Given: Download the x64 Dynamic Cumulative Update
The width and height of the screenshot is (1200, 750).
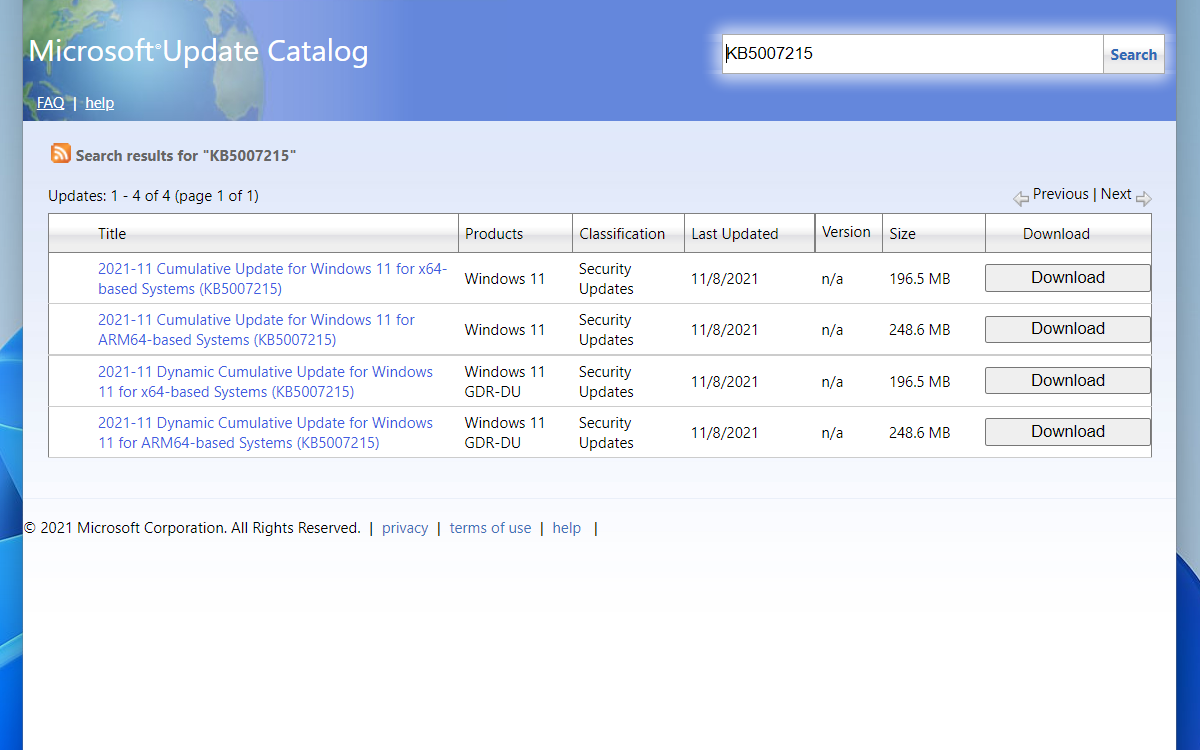Looking at the screenshot, I should click(x=1067, y=381).
